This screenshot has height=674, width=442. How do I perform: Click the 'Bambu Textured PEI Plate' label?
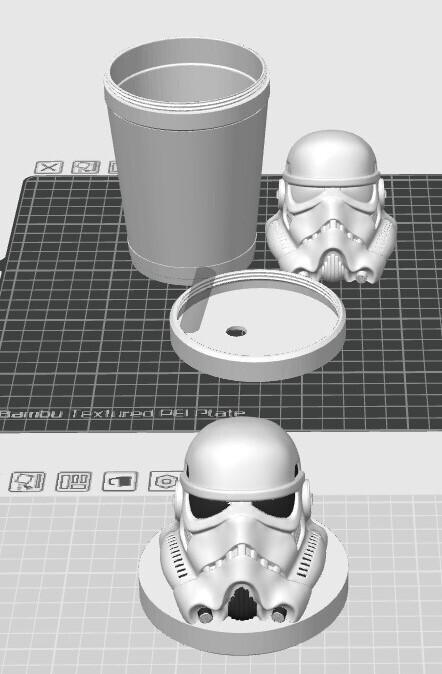click(x=123, y=414)
